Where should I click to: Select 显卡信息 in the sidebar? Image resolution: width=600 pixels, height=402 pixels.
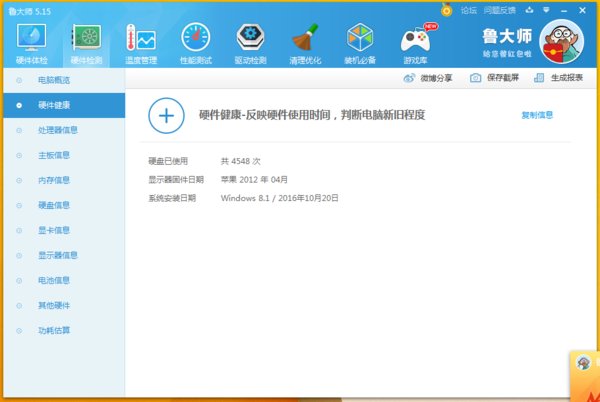coord(64,230)
